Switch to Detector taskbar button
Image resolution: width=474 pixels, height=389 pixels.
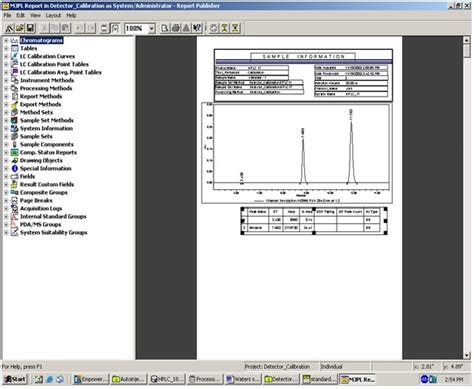tap(281, 379)
